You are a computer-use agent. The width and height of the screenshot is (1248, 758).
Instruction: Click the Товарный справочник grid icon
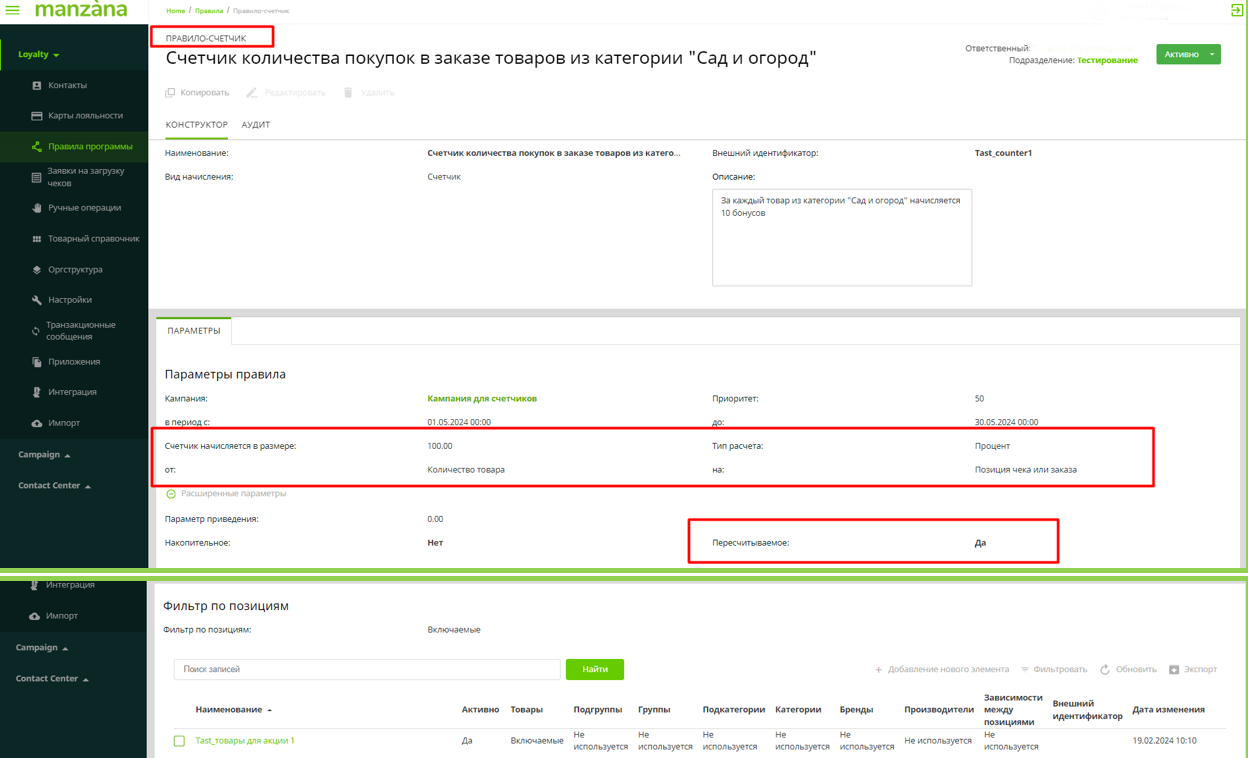(37, 239)
